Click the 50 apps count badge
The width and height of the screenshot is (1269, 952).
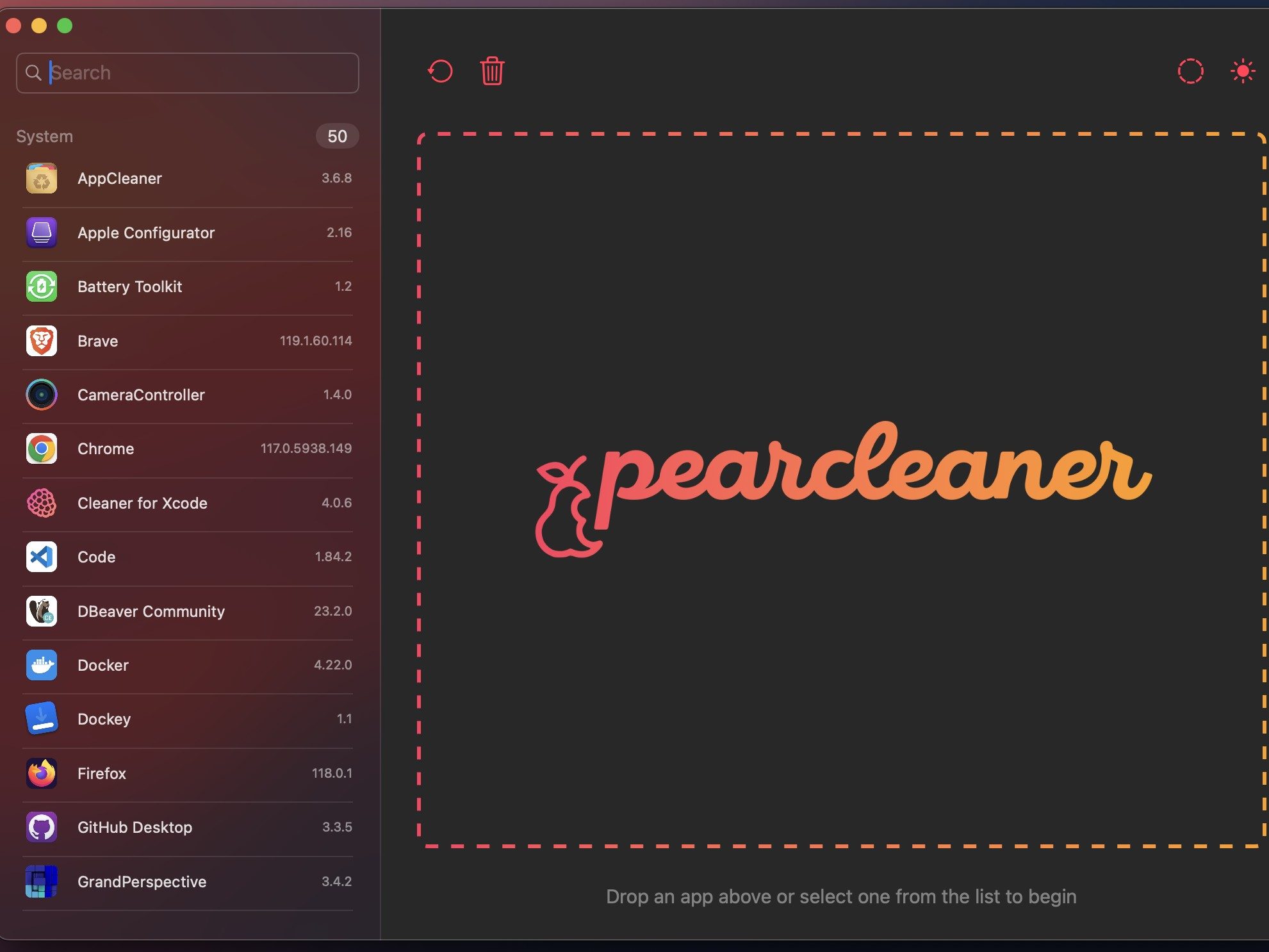pos(337,136)
